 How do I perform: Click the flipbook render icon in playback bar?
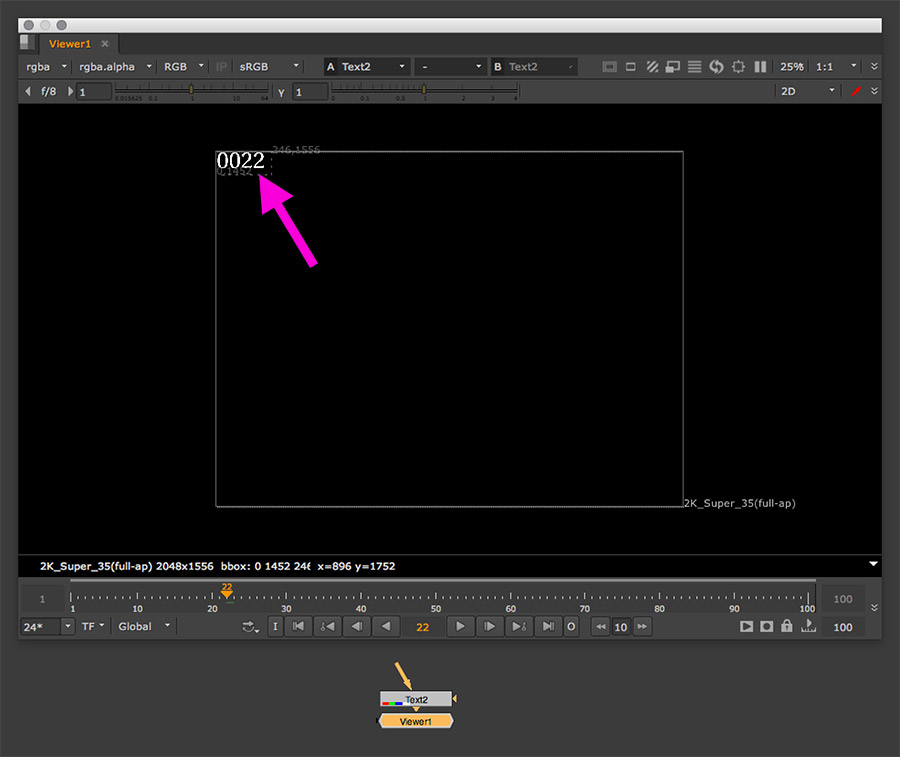[746, 627]
